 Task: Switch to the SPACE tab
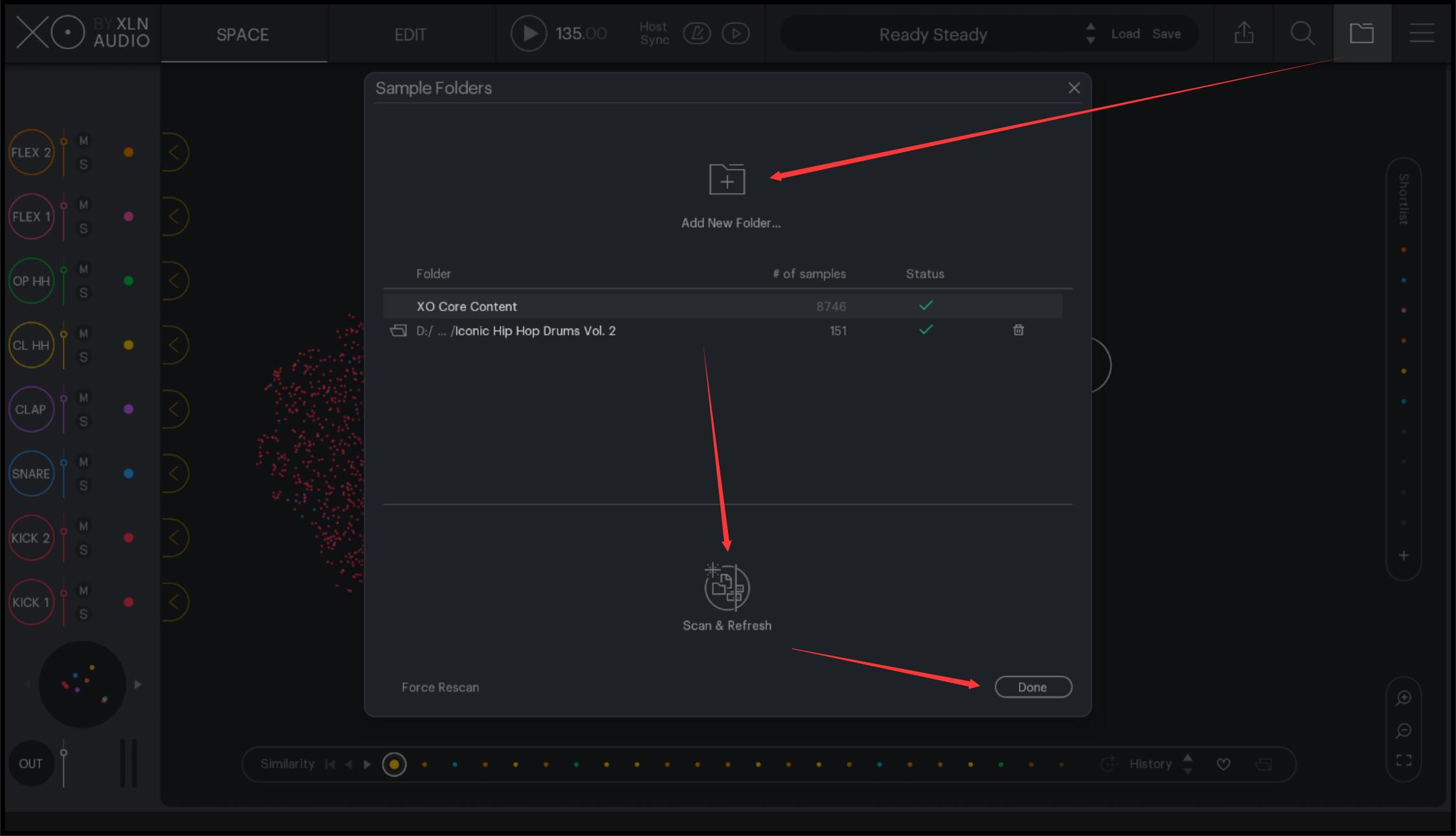click(x=243, y=34)
